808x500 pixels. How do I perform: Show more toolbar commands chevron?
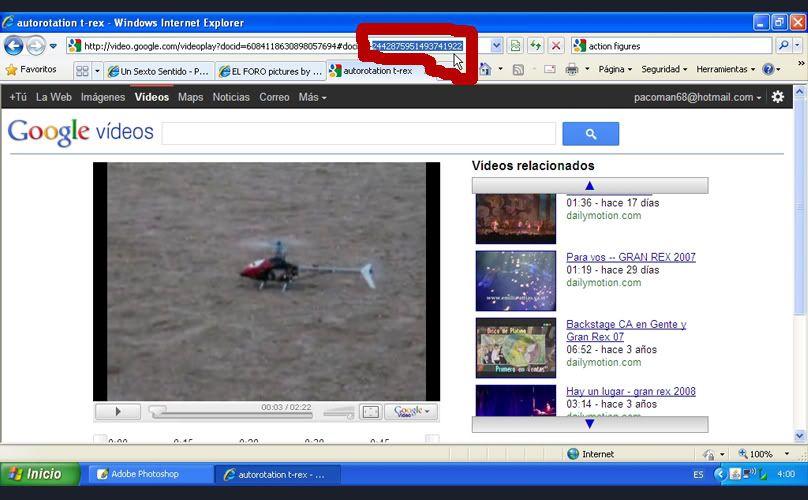pyautogui.click(x=801, y=63)
